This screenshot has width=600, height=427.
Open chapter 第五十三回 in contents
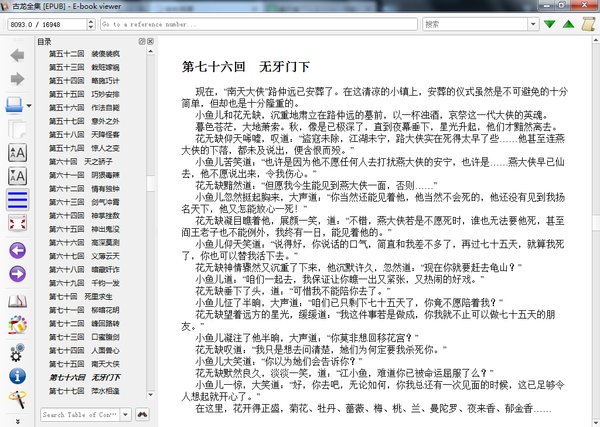(84, 67)
